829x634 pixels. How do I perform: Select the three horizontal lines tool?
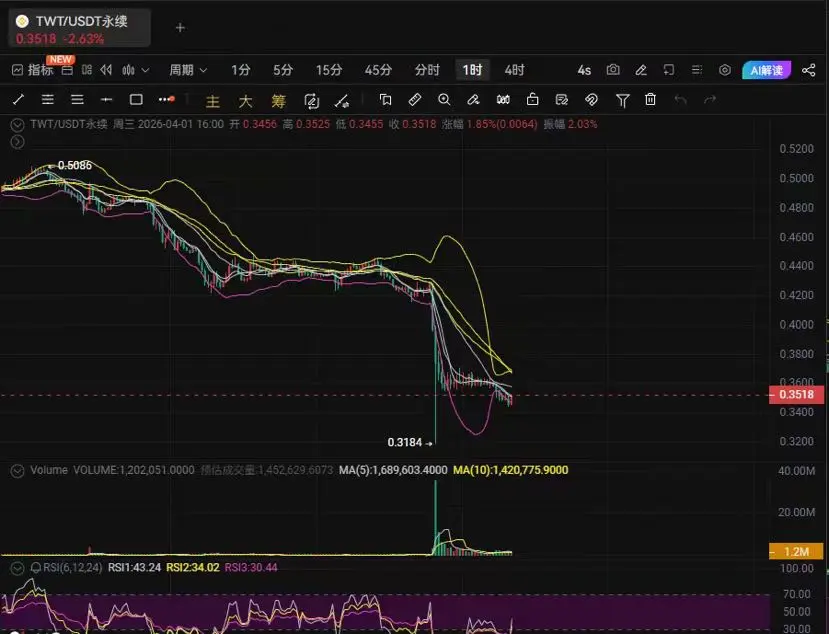pyautogui.click(x=77, y=99)
